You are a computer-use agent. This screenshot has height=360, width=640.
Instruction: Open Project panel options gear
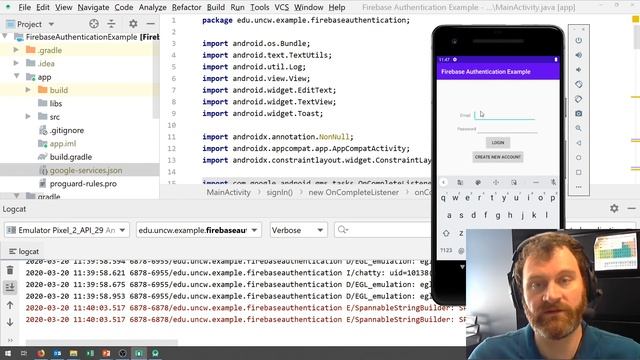(133, 24)
